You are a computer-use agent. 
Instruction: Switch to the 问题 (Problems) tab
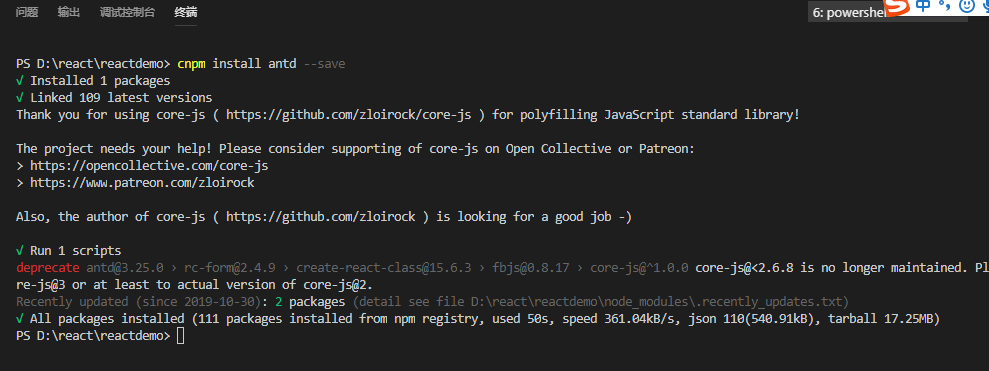[26, 12]
